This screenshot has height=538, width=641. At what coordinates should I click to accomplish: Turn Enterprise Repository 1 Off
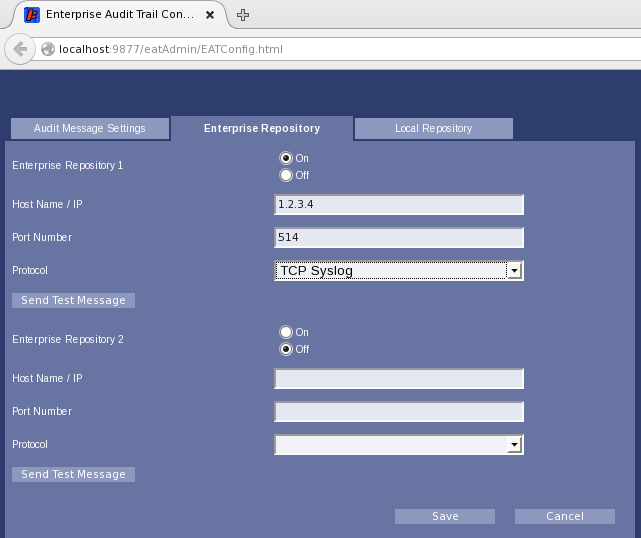[286, 175]
